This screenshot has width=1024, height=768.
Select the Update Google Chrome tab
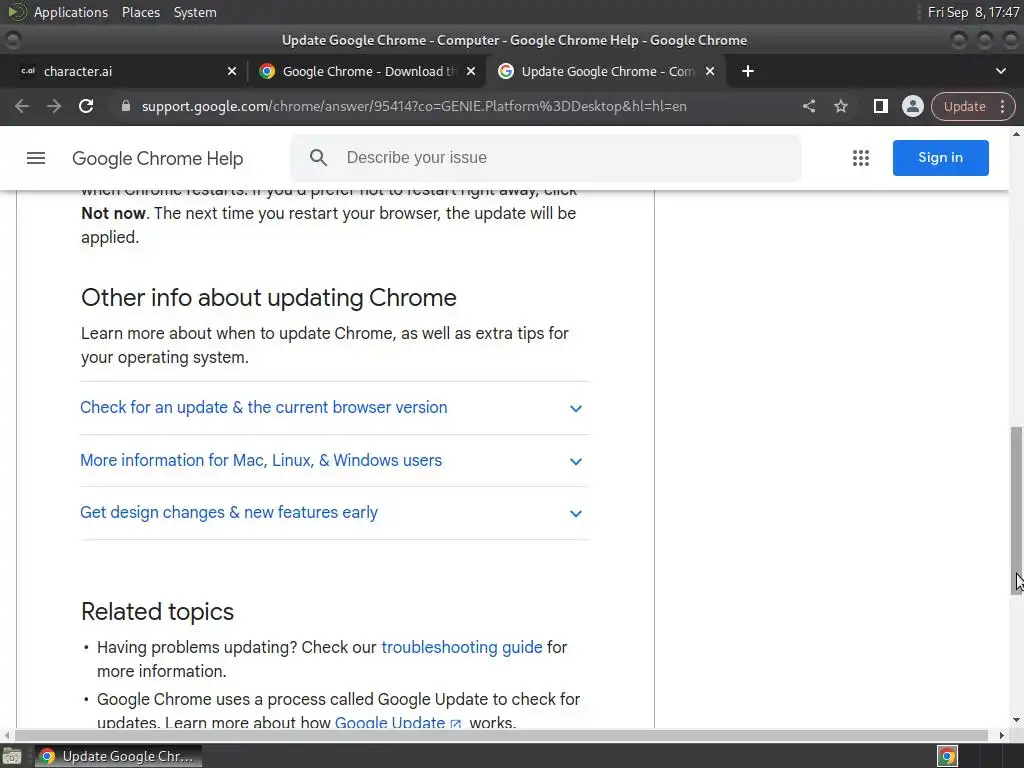[607, 71]
